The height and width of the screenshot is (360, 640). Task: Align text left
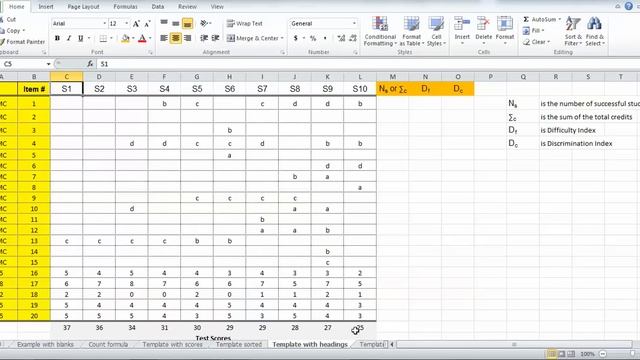click(164, 38)
